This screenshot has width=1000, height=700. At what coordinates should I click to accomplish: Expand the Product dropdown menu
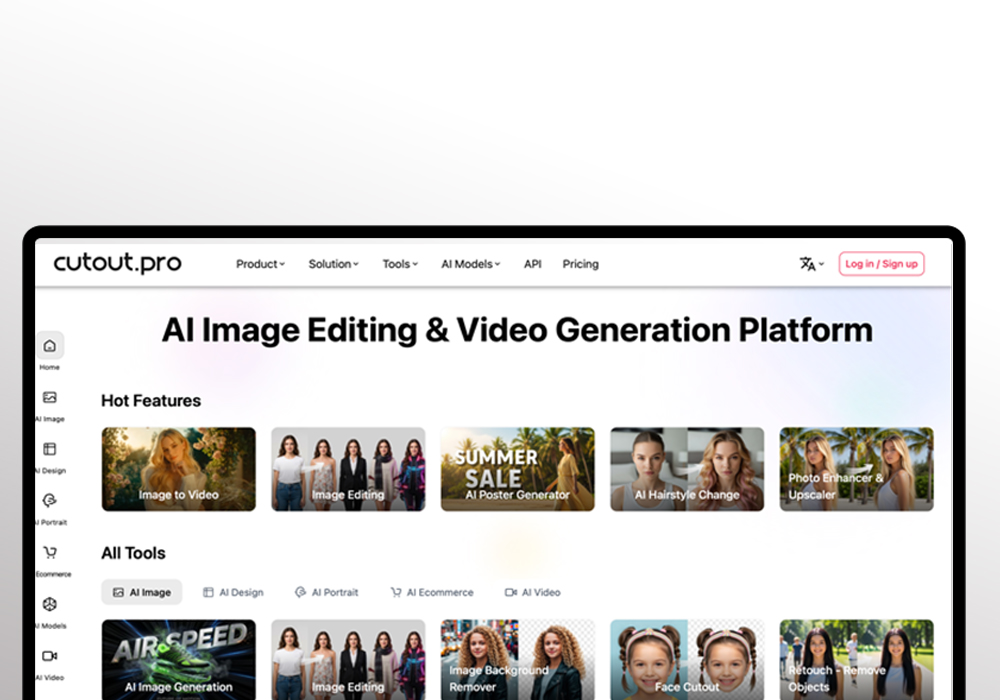[260, 264]
